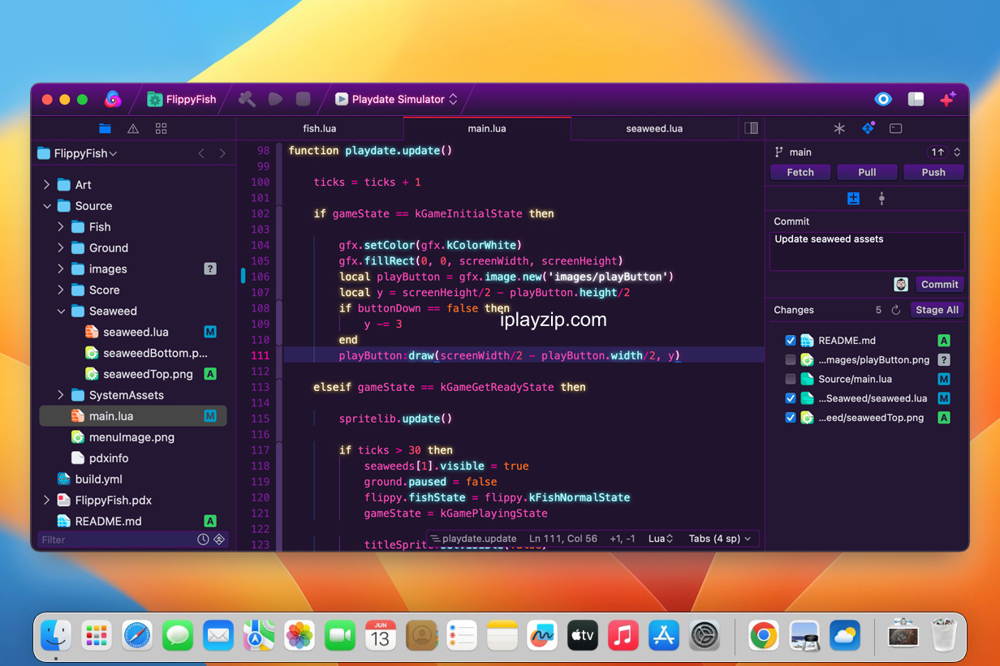The width and height of the screenshot is (1000, 666).
Task: Click the build hammer icon
Action: 247,99
